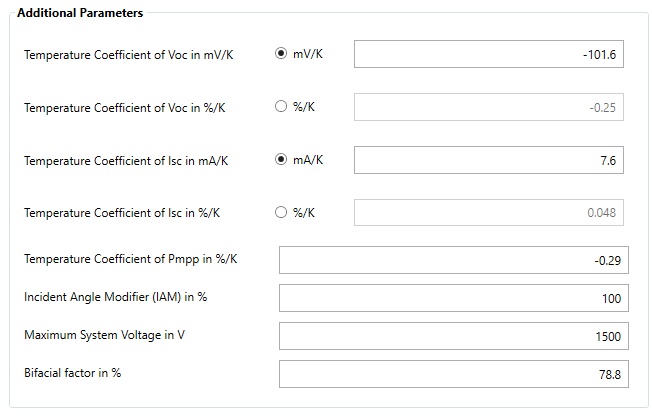Click the 'Temperature Coefficient of Isc in %/K' label
Viewport: 652px width, 418px height.
point(122,213)
